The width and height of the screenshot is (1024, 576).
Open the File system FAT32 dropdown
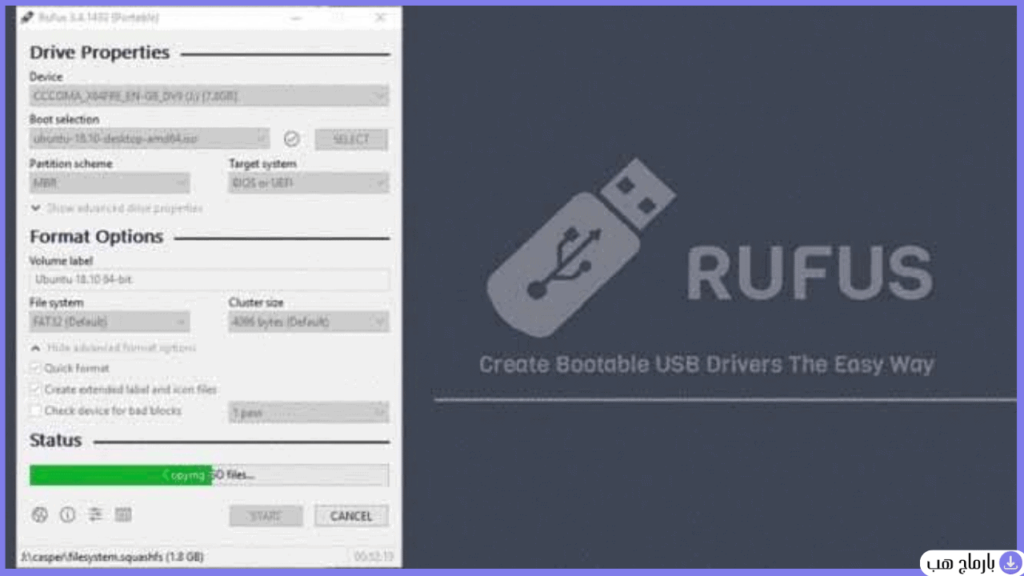[x=110, y=321]
